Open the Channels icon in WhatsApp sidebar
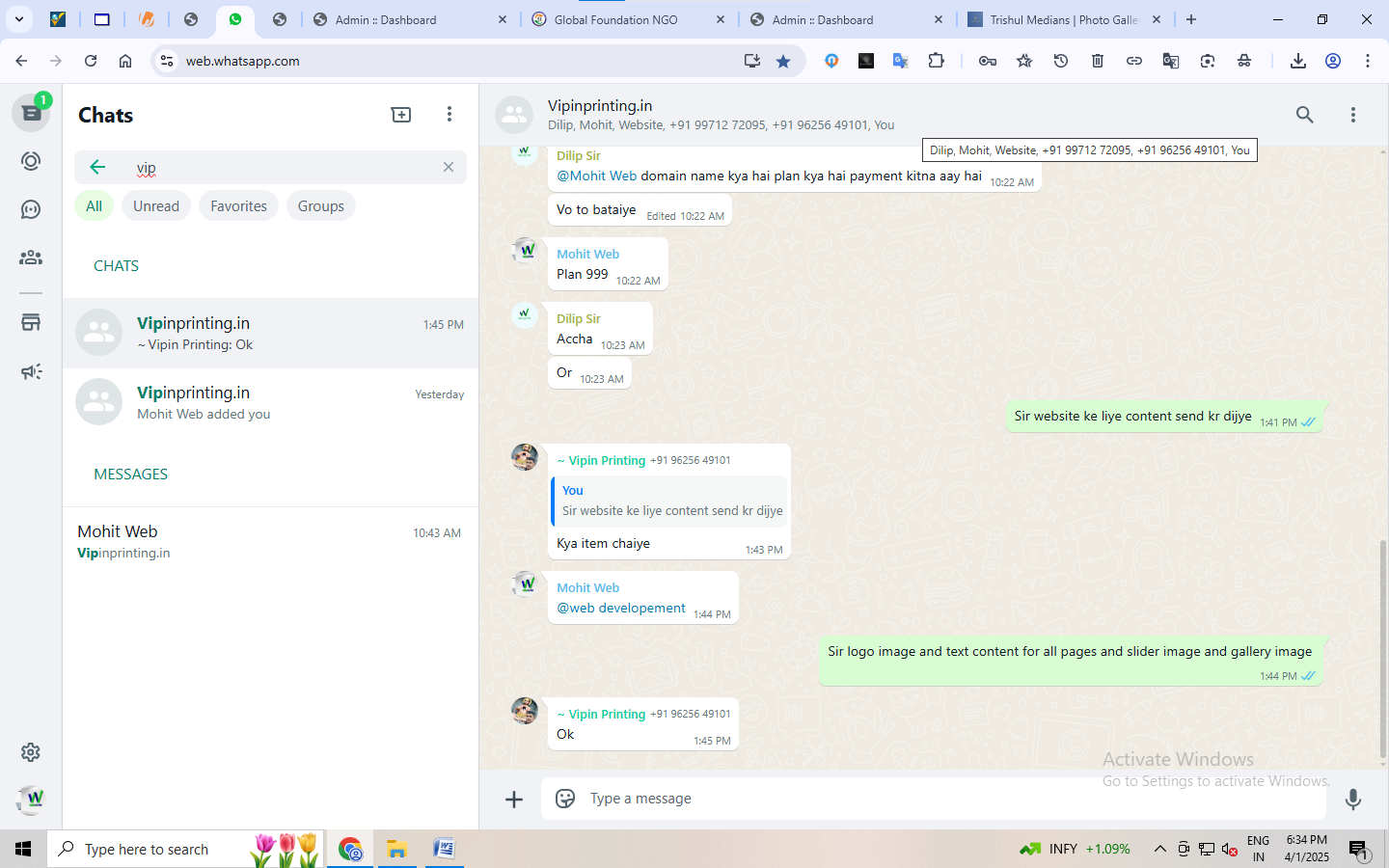The width and height of the screenshot is (1389, 868). (x=31, y=209)
